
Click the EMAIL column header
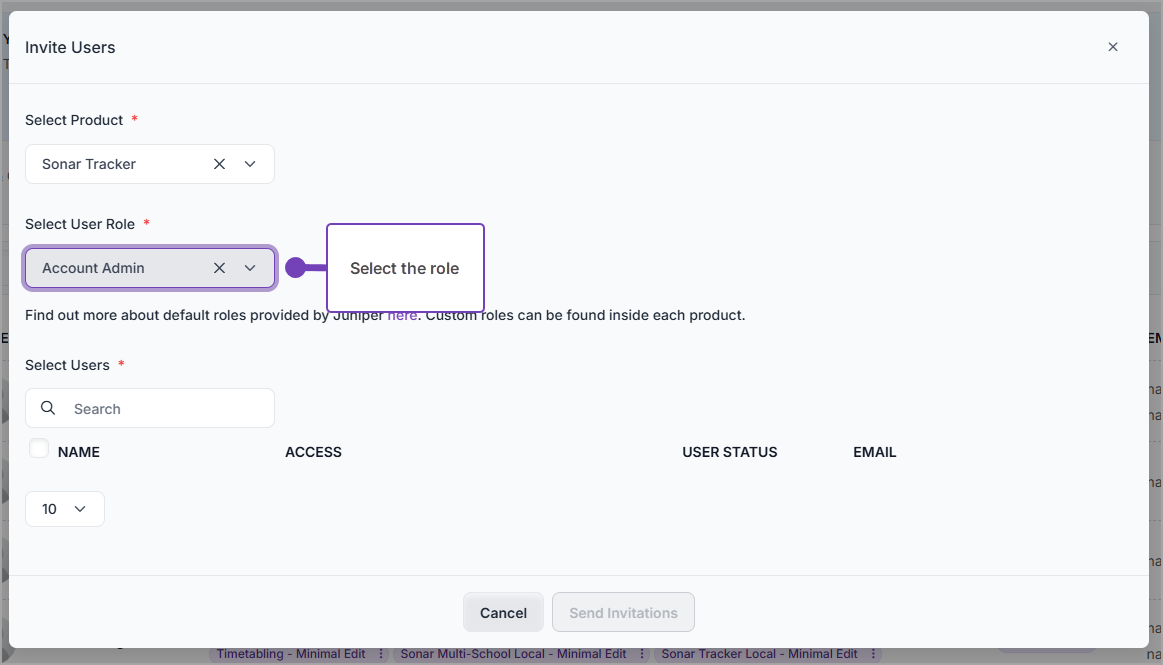pos(874,452)
